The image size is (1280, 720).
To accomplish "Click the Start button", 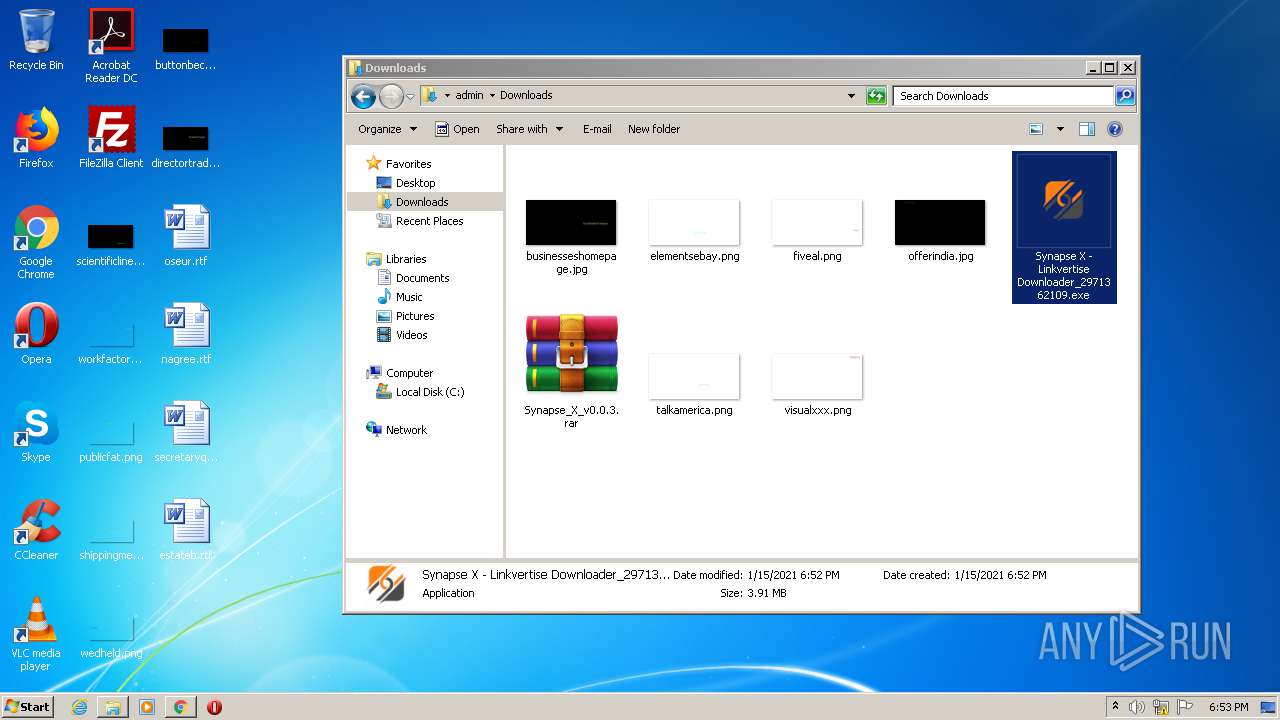I will [28, 707].
